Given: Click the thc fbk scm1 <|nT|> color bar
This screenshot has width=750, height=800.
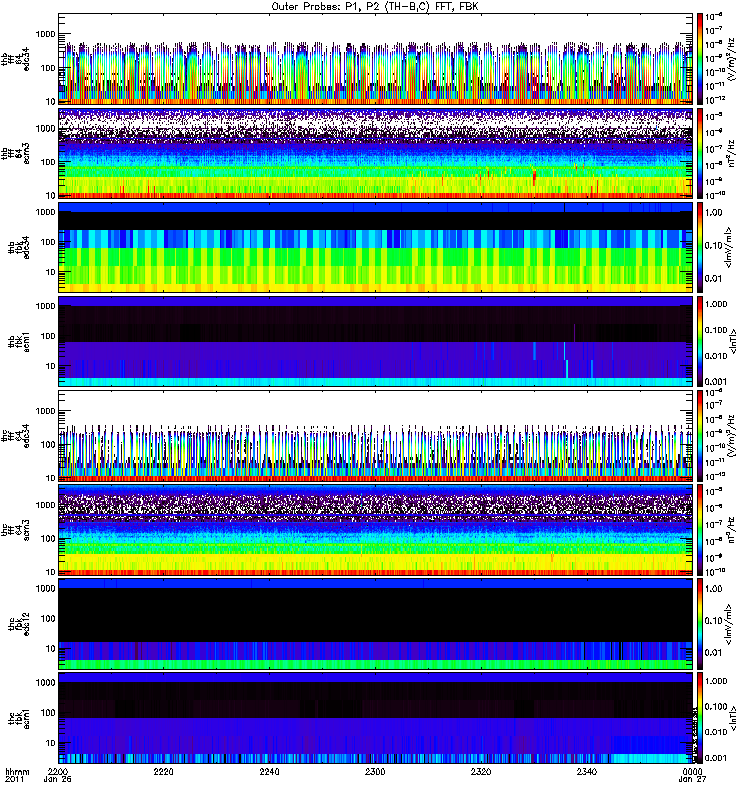Looking at the screenshot, I should pyautogui.click(x=699, y=718).
